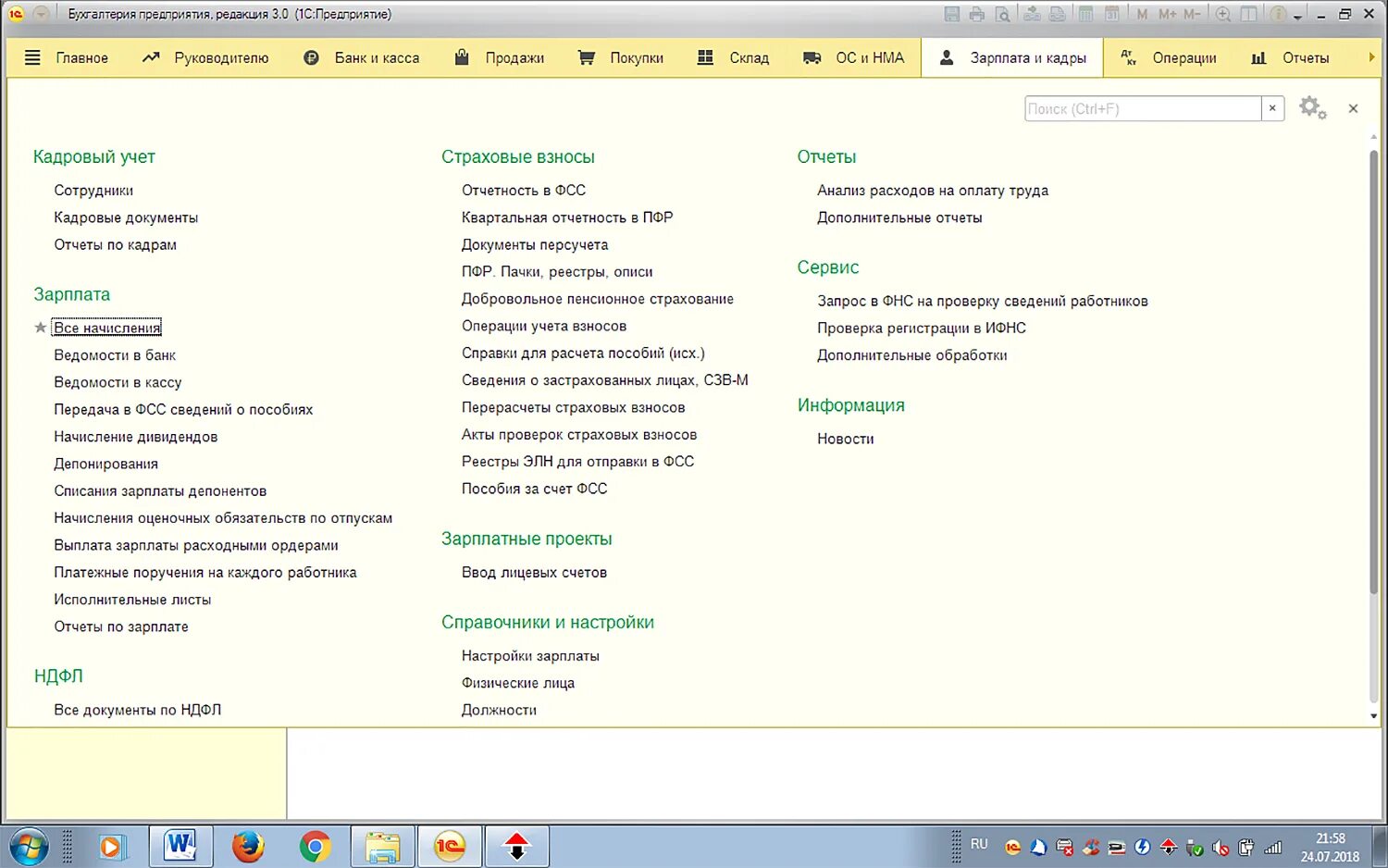Open Все начисления link
The height and width of the screenshot is (868, 1388).
pyautogui.click(x=106, y=328)
